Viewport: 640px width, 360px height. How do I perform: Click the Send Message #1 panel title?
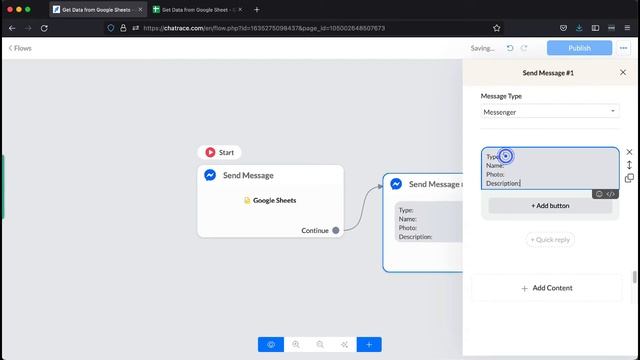coord(548,73)
